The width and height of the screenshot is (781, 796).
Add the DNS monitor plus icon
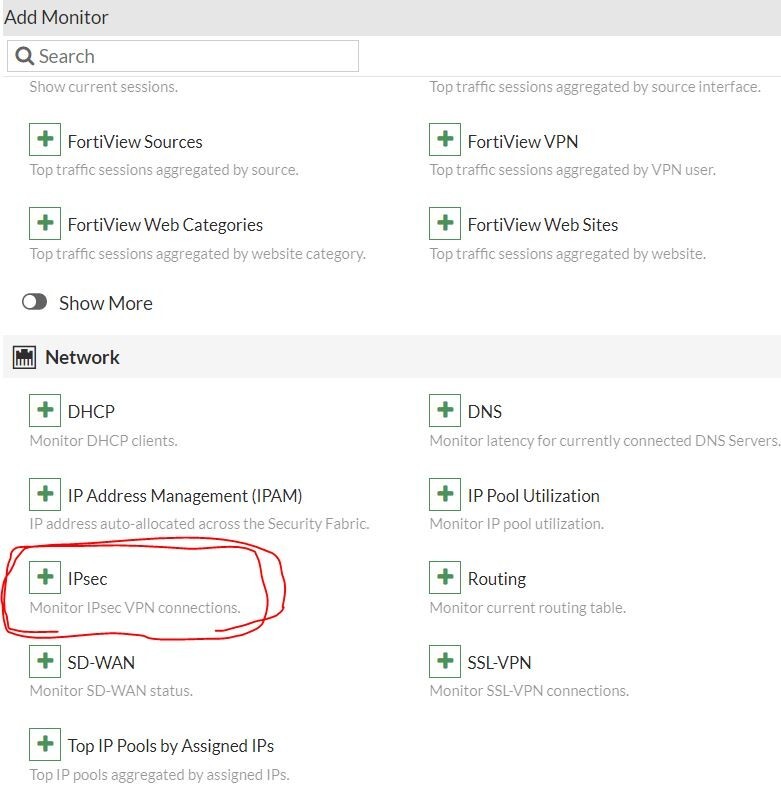445,410
